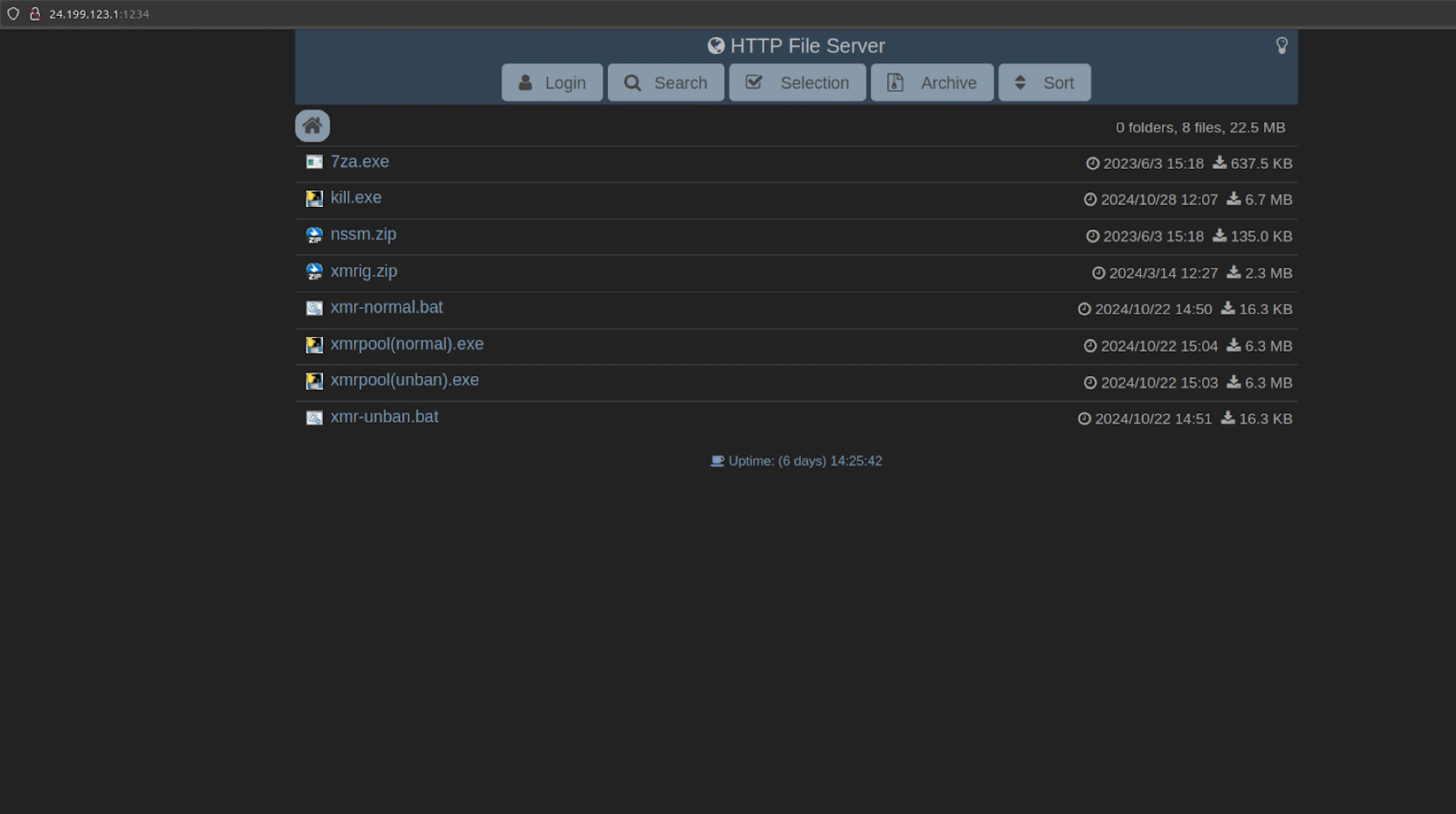Click the '0 folders, 8 files, 22.5 MB' summary
Viewport: 1456px width, 814px height.
(1201, 127)
